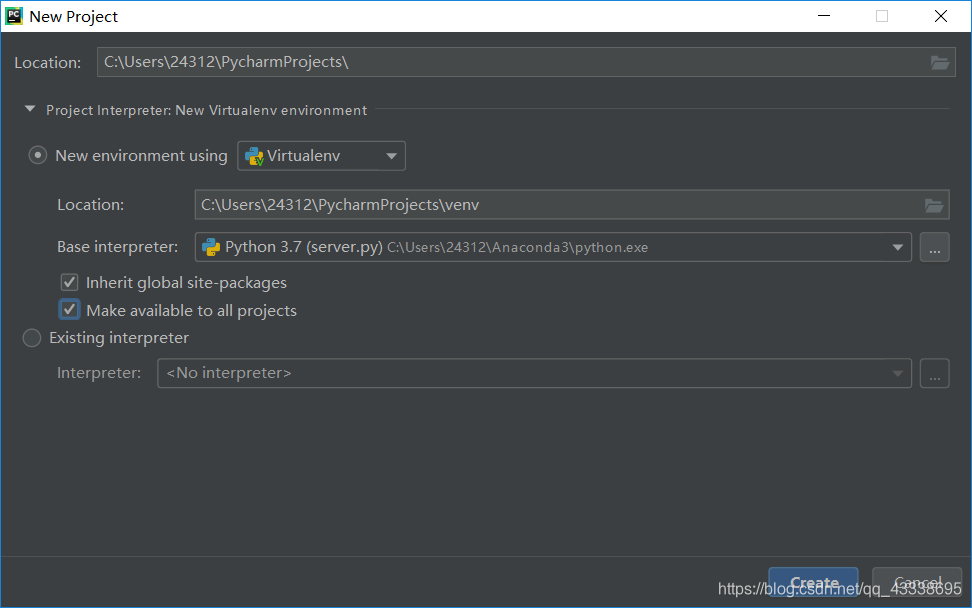Click the Virtualenv icon in environment dropdown
This screenshot has width=972, height=608.
tap(254, 156)
